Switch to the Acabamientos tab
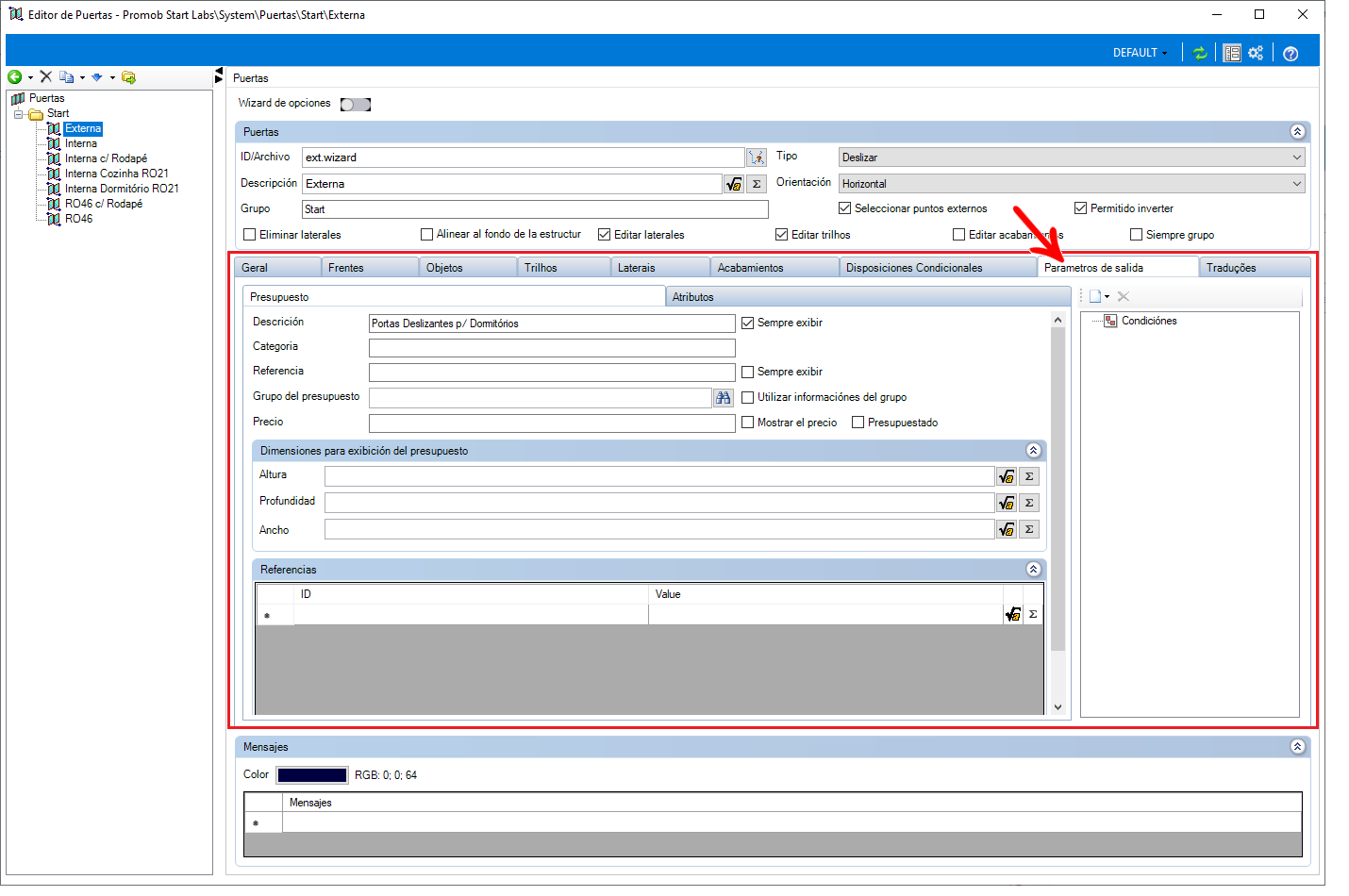This screenshot has height=896, width=1349. coord(750,268)
